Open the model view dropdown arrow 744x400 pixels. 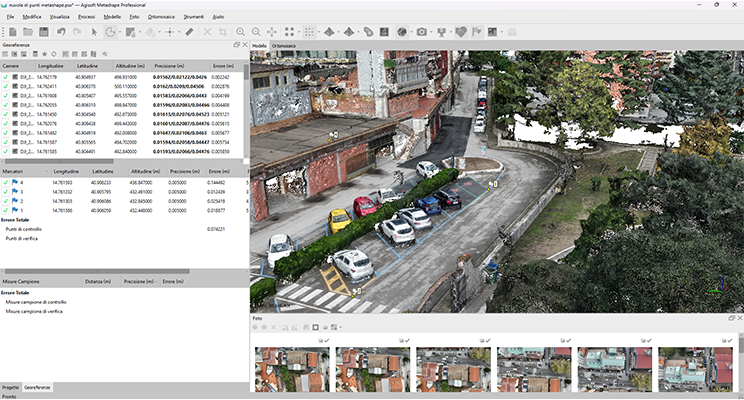(338, 32)
